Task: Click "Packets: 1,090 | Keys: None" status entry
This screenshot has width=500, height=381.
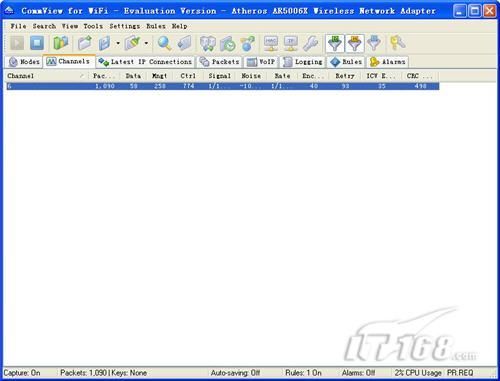Action: [x=104, y=373]
